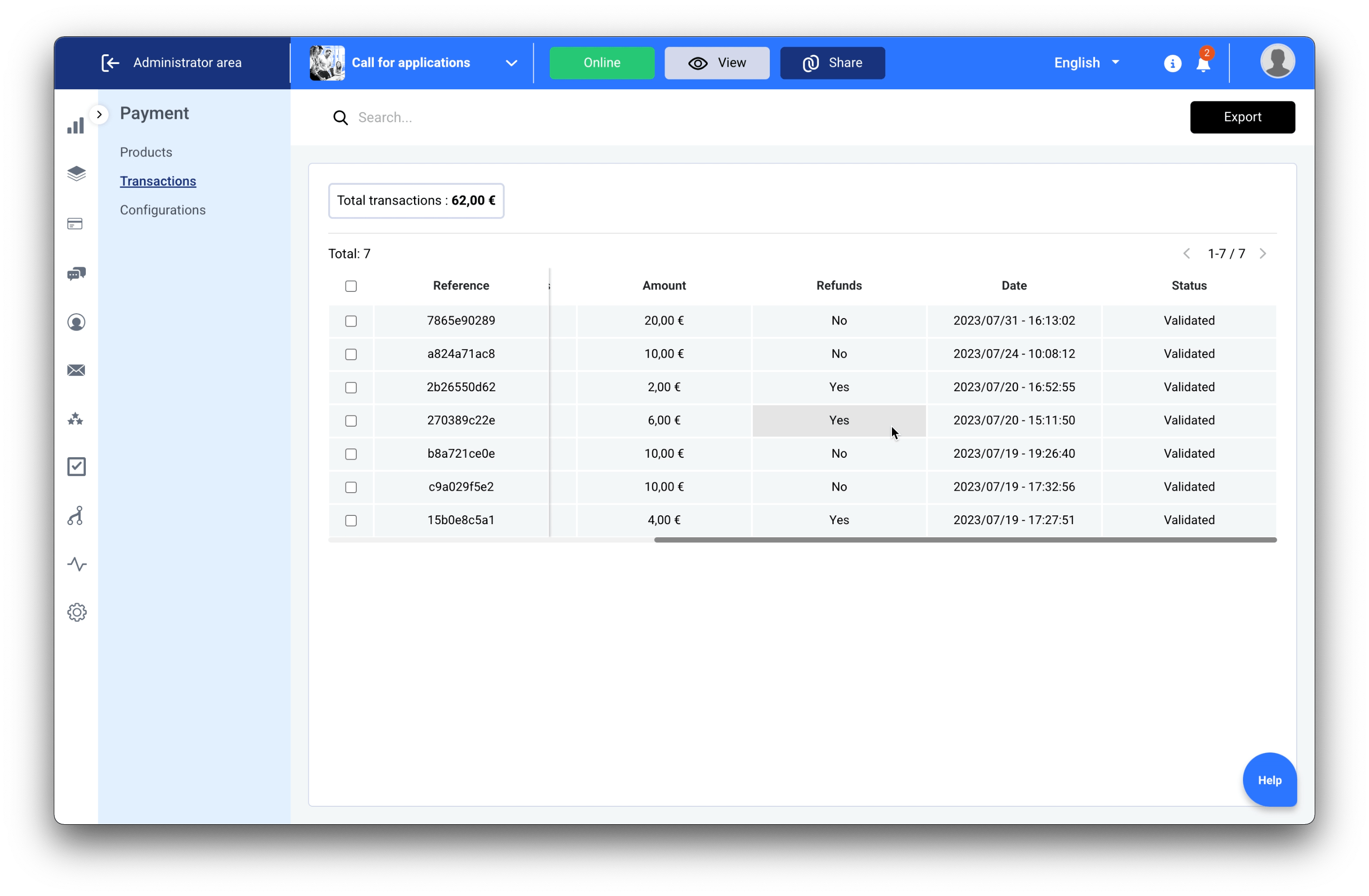Click the search magnifier icon
This screenshot has width=1369, height=896.
tap(340, 117)
